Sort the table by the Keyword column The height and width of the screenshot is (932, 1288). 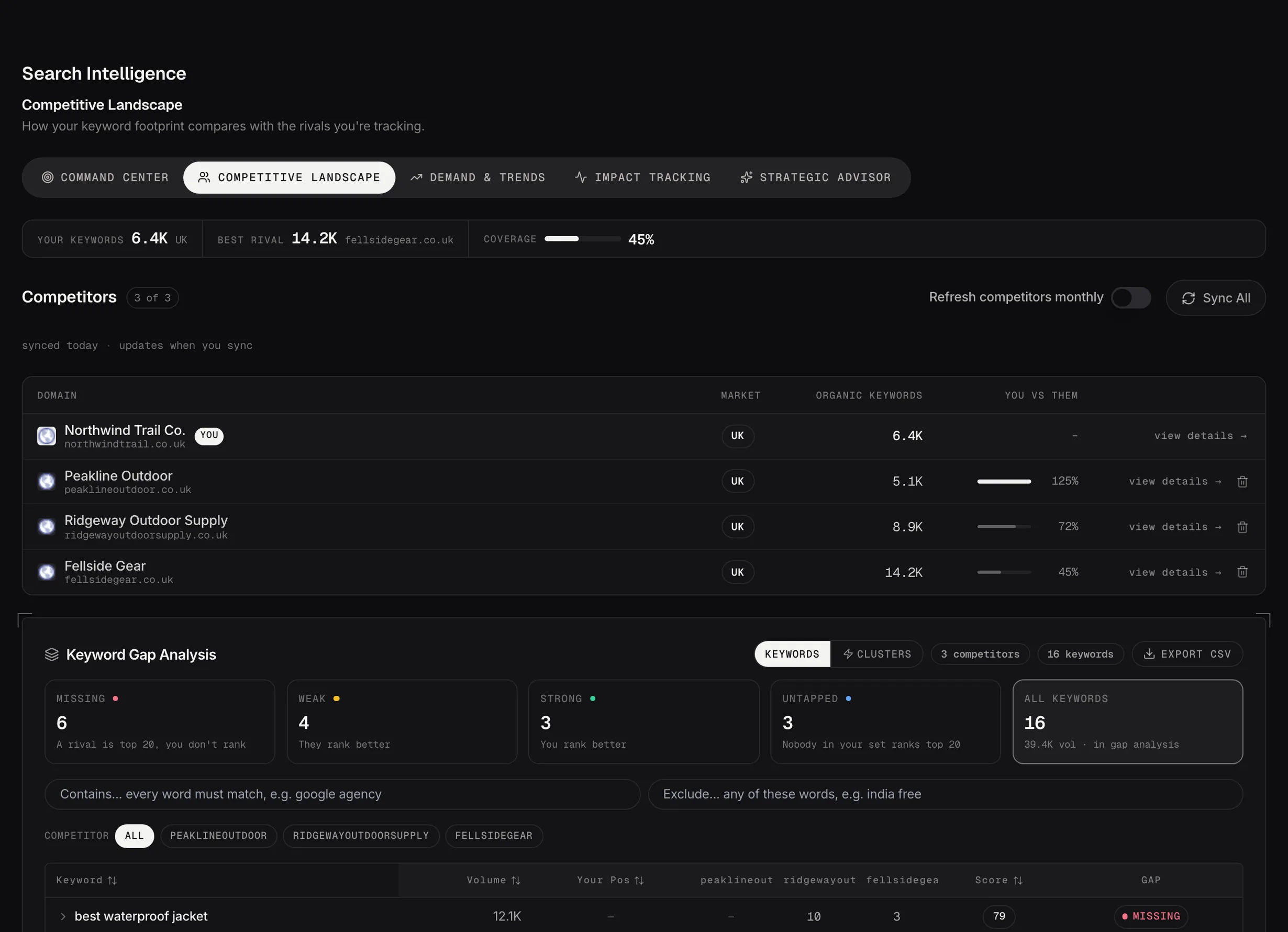tap(86, 880)
